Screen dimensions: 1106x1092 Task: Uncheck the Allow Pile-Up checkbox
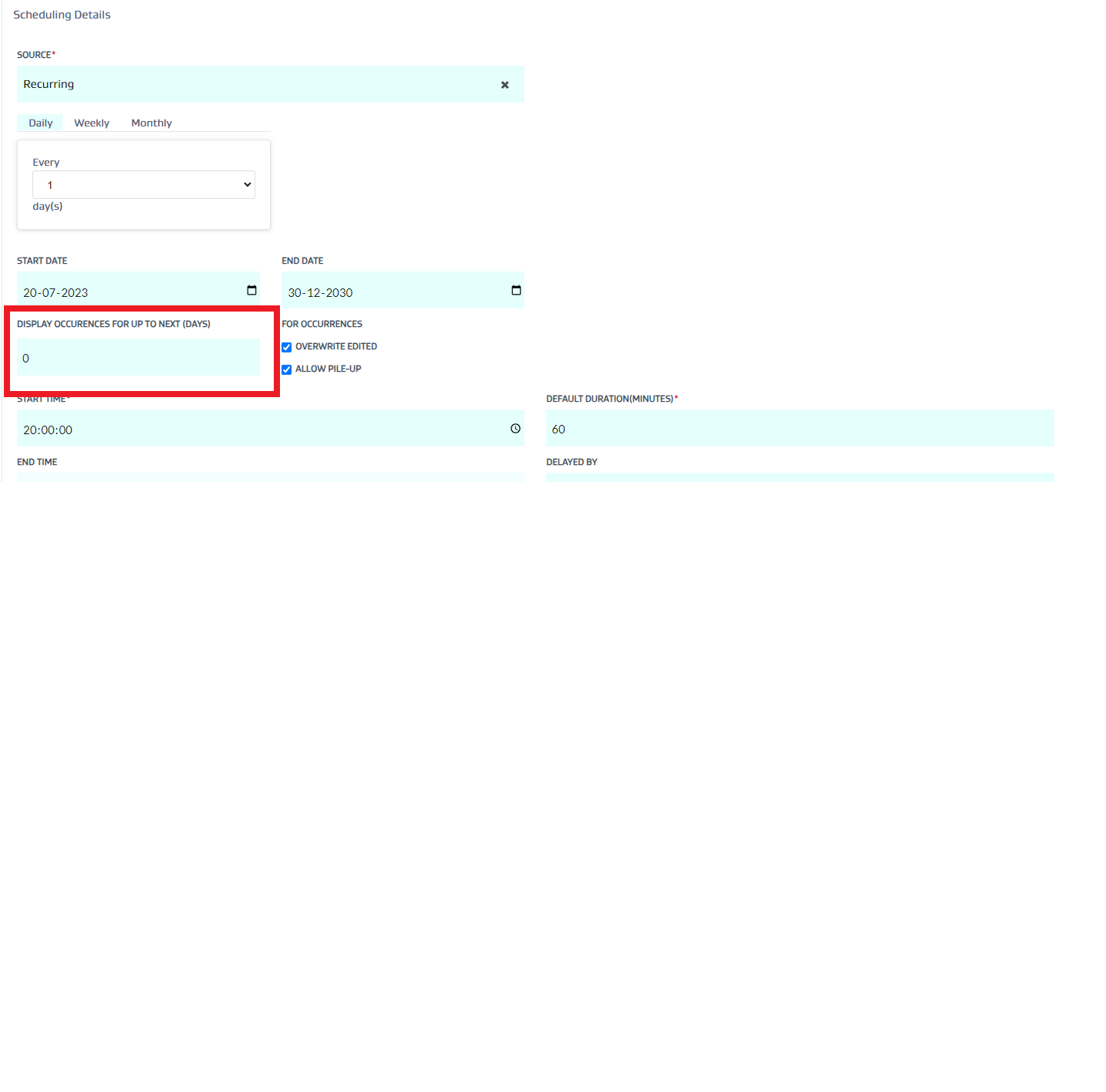click(x=287, y=369)
